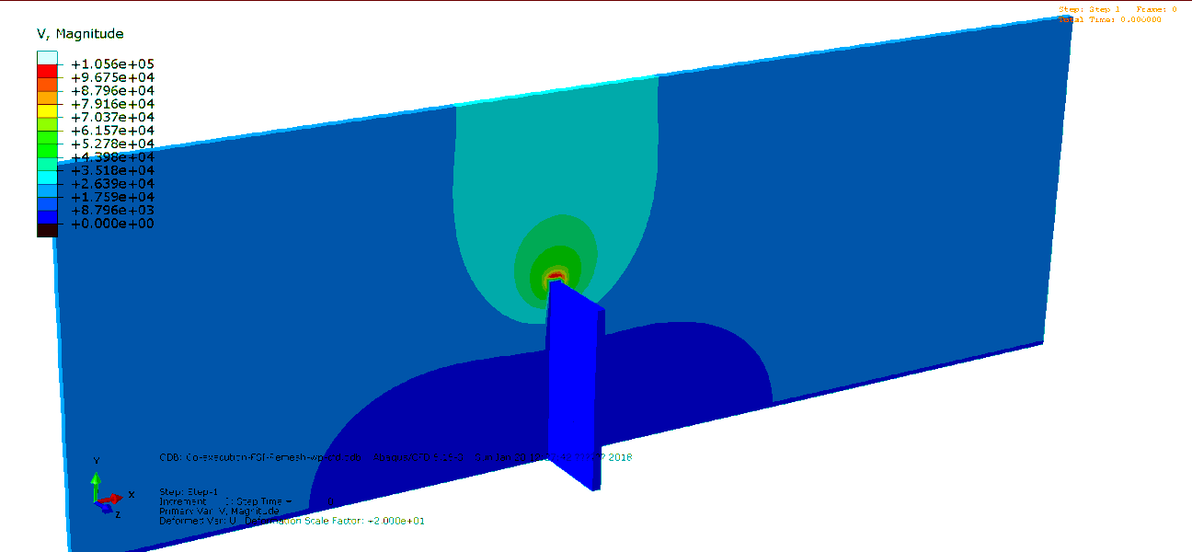Pick the red peak-velocity spot at plate tip

tap(555, 275)
